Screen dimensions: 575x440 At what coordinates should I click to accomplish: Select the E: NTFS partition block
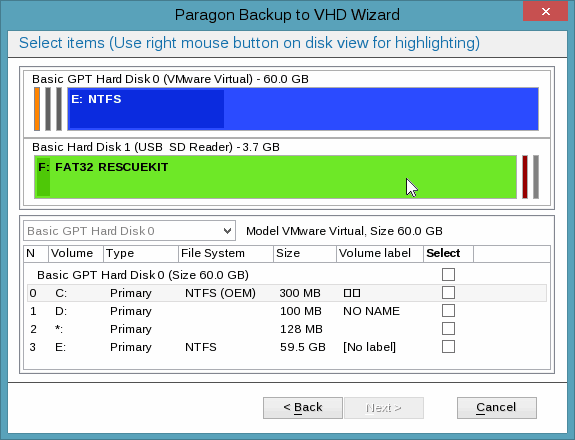(303, 109)
